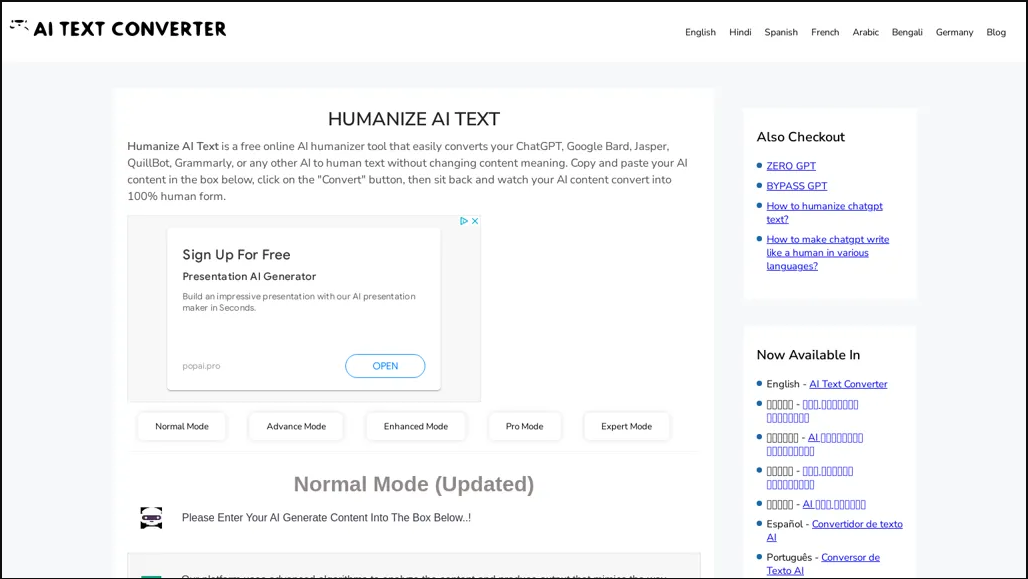Switch to Normal Mode

(x=182, y=426)
